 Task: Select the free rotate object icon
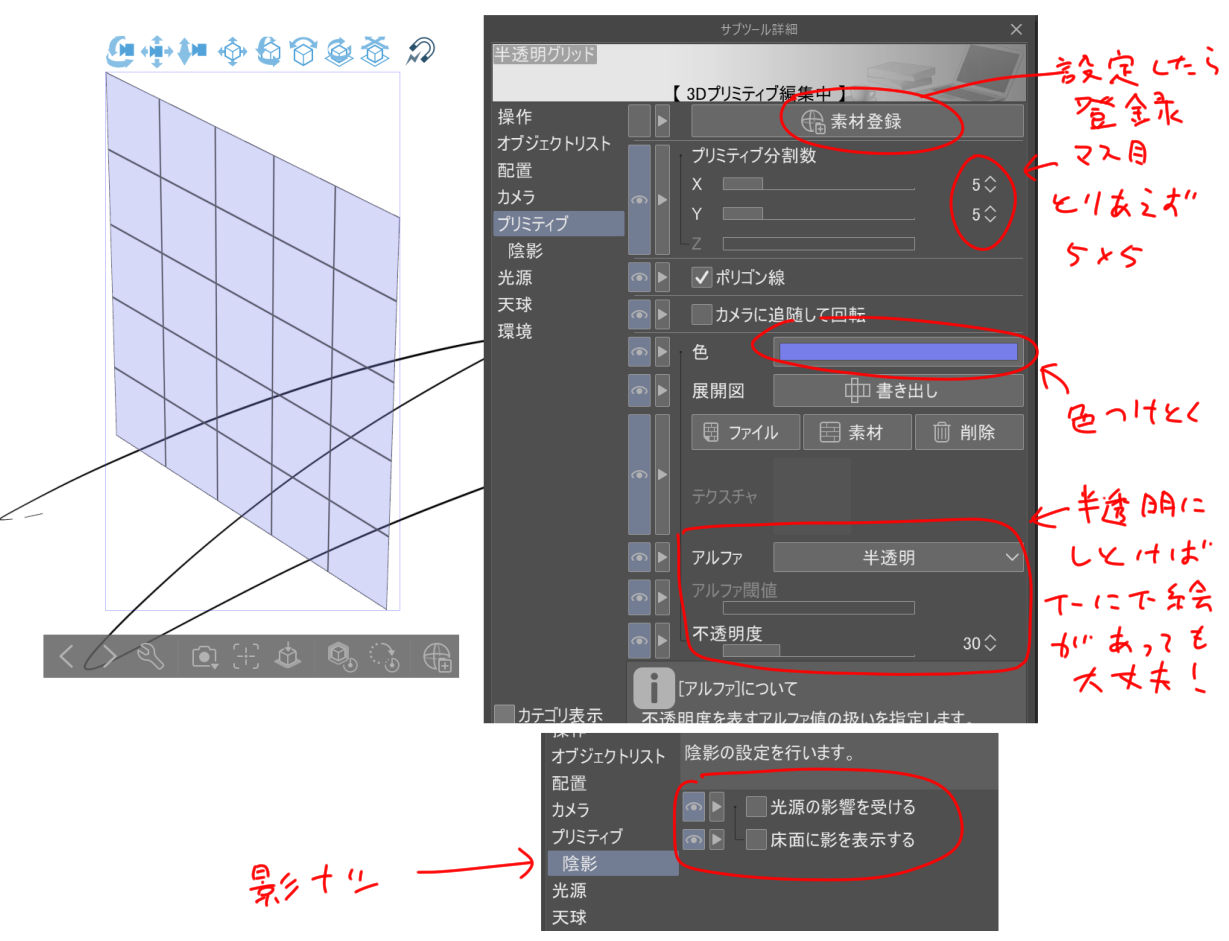click(269, 50)
